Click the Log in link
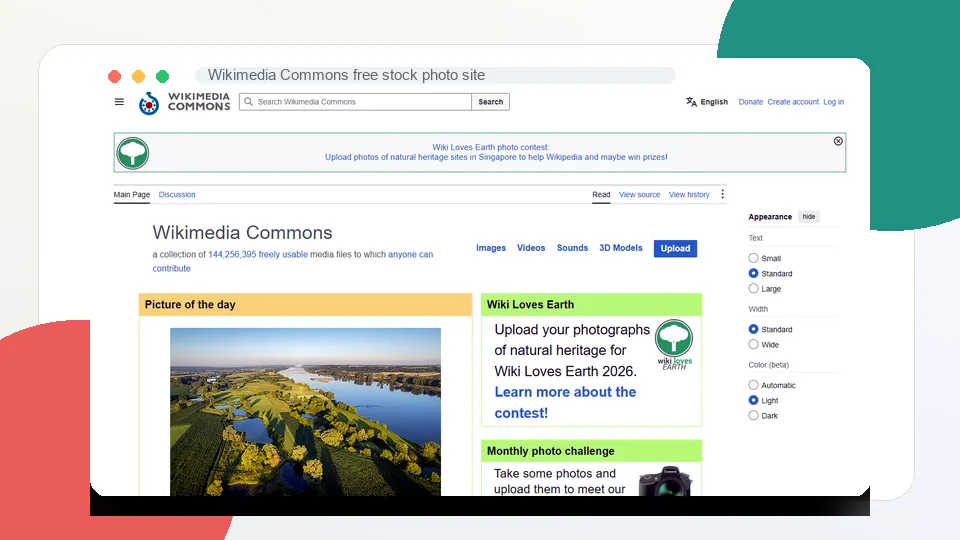 (833, 102)
